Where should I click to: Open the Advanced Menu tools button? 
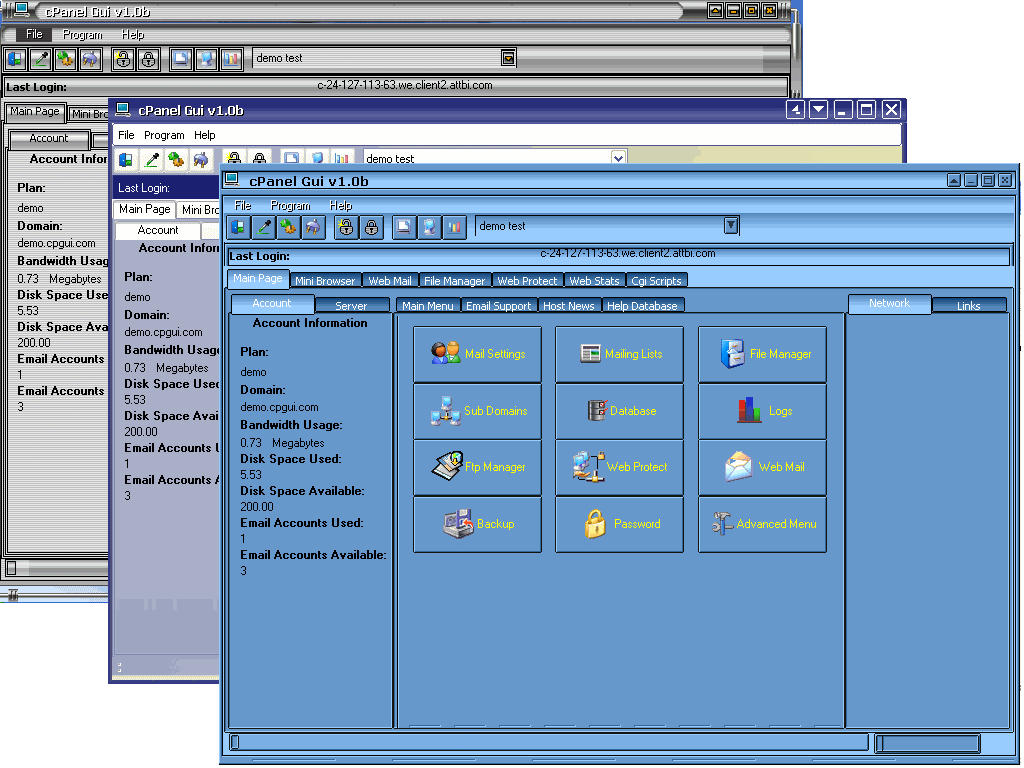coord(762,524)
